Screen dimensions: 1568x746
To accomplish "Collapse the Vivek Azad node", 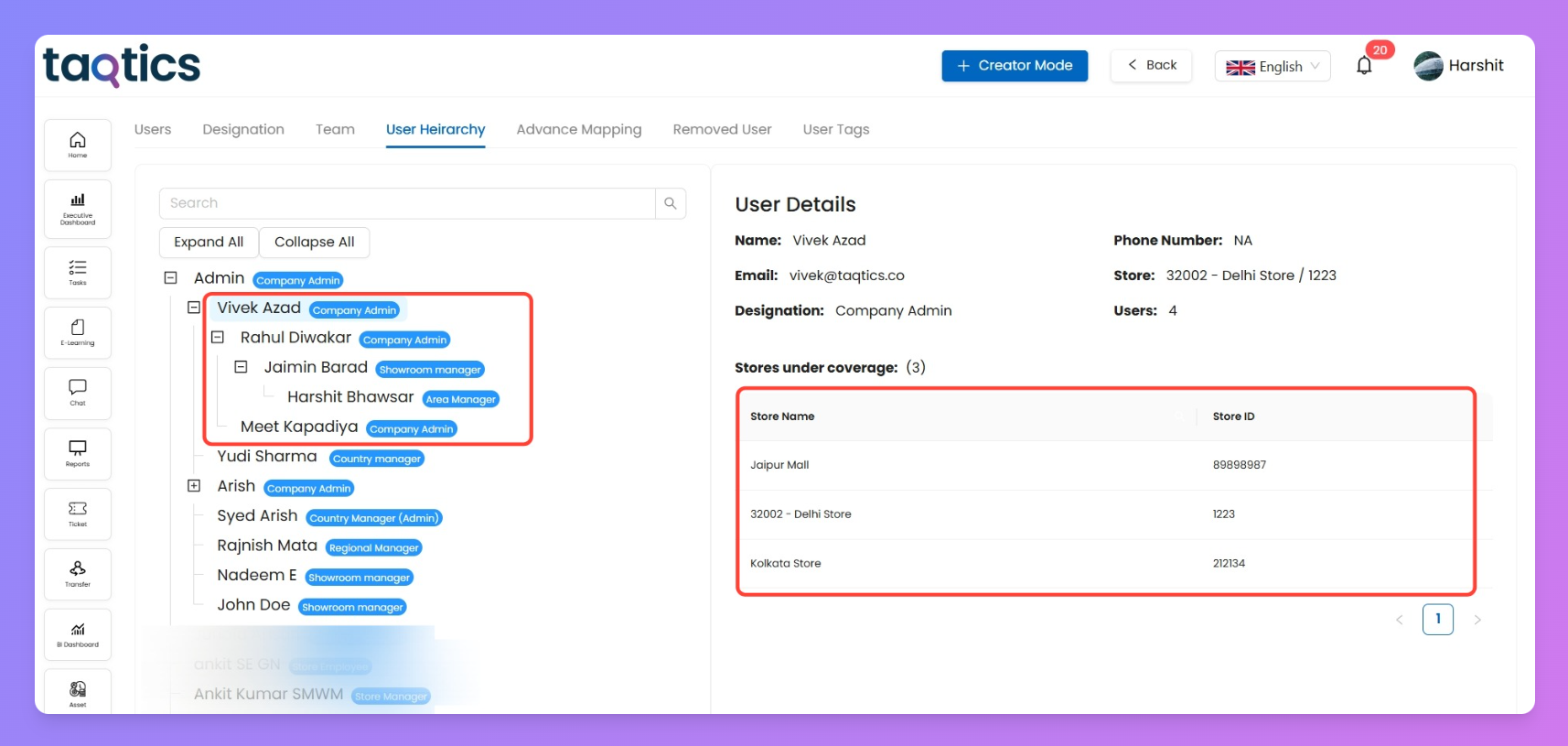I will (x=194, y=308).
